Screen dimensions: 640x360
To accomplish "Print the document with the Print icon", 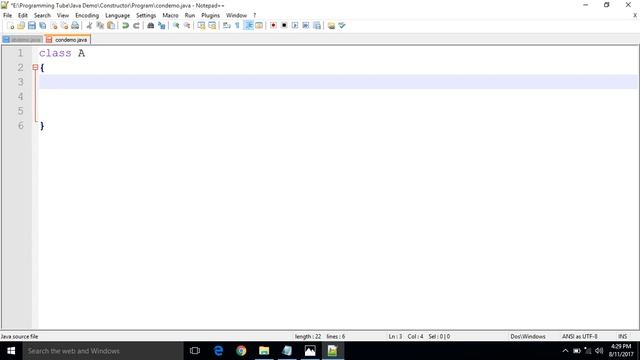I will [75, 26].
